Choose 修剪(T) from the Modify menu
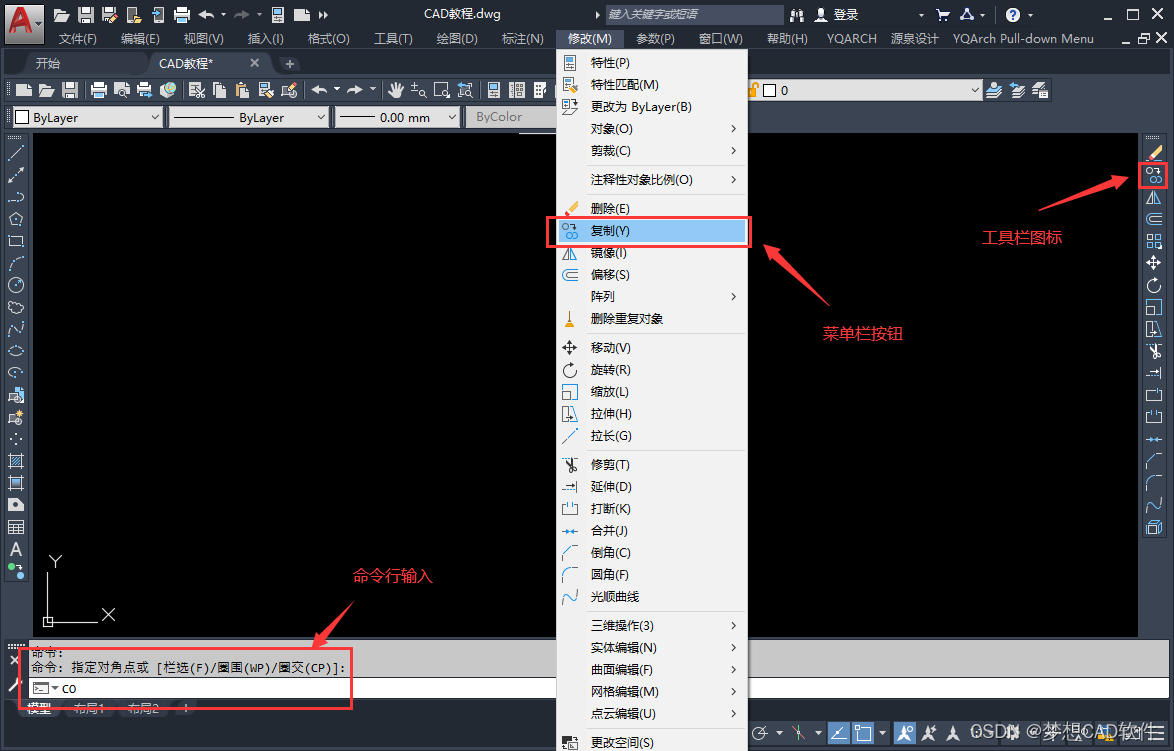Screen dimensions: 1174x751 [x=652, y=465]
